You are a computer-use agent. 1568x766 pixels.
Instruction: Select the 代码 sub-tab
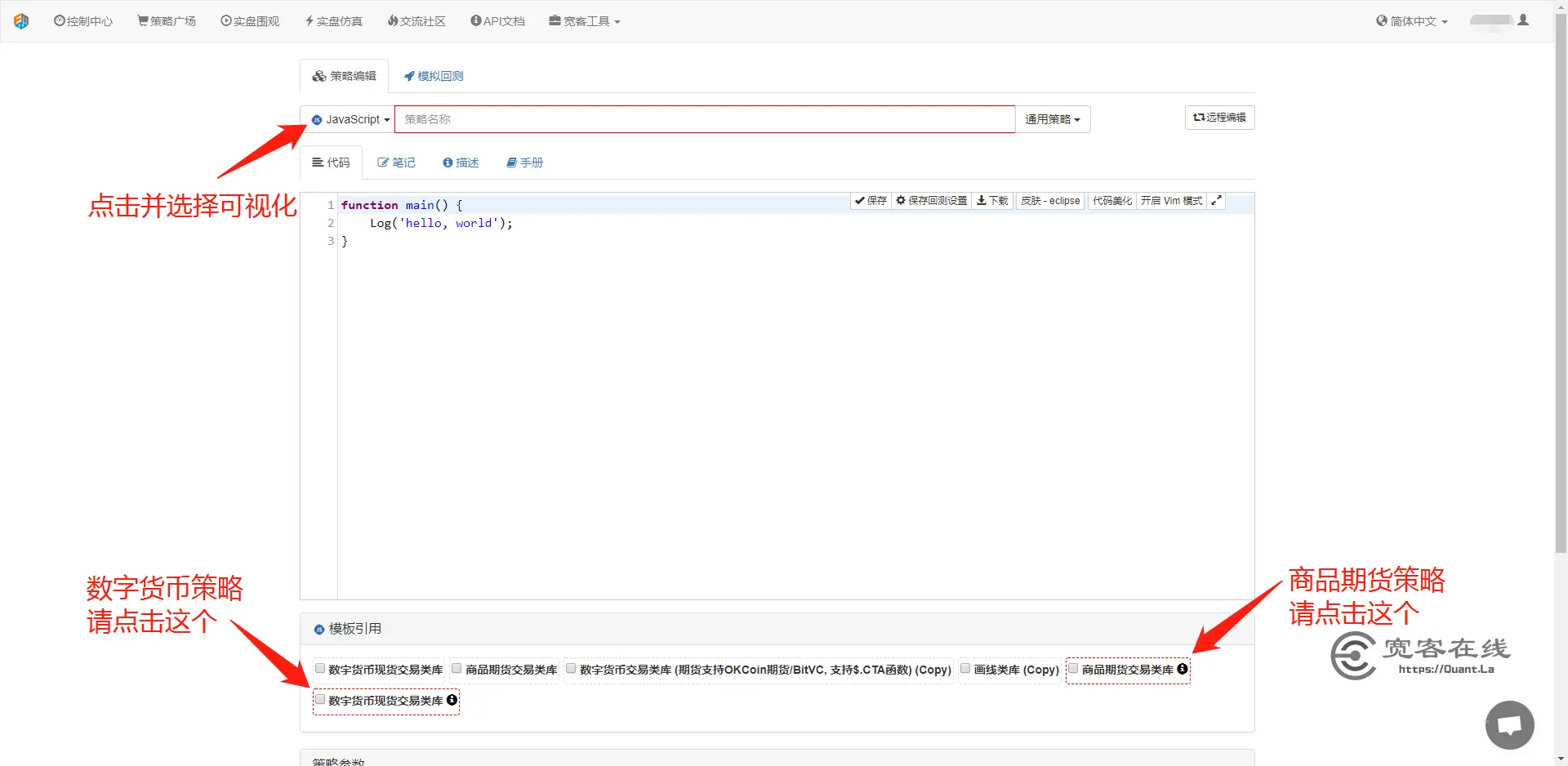(x=331, y=163)
